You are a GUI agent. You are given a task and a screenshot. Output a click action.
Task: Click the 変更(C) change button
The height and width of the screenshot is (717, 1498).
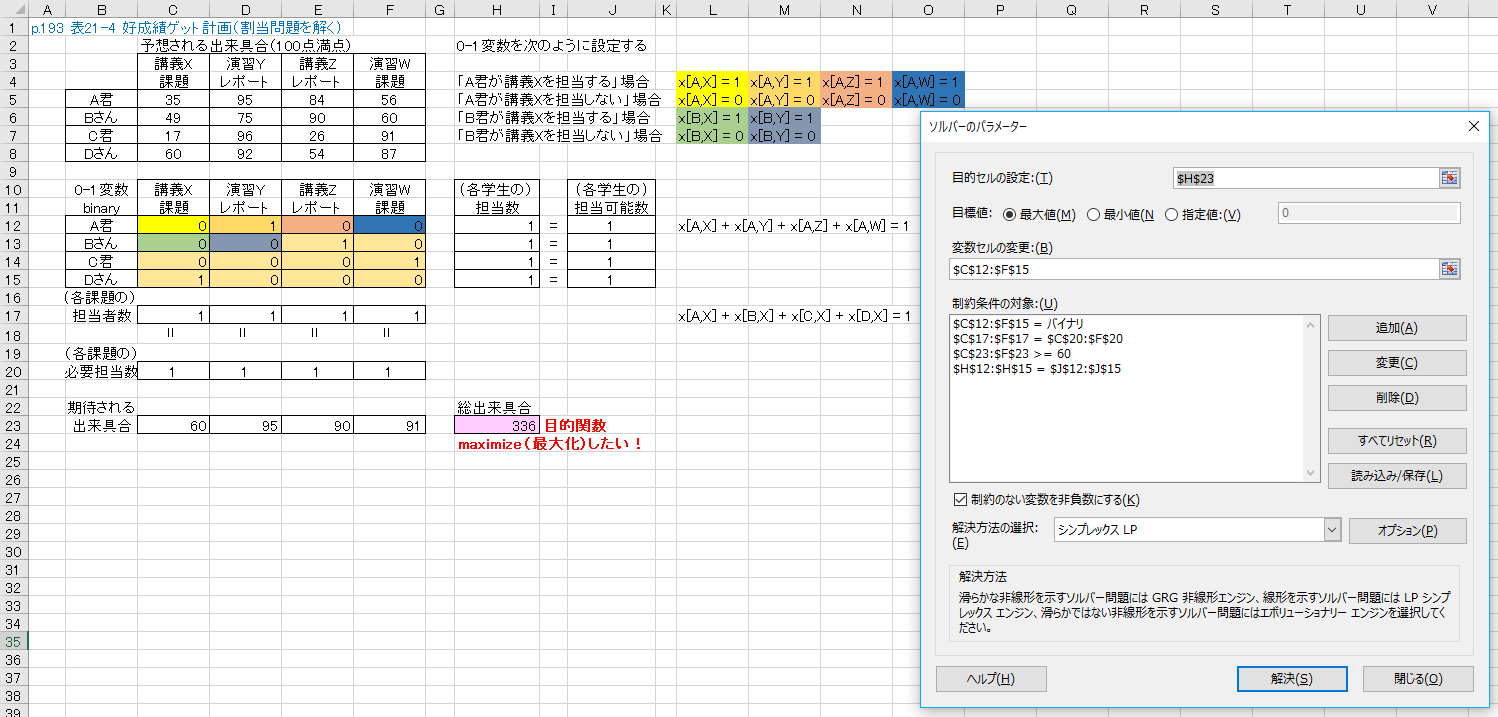(1396, 363)
